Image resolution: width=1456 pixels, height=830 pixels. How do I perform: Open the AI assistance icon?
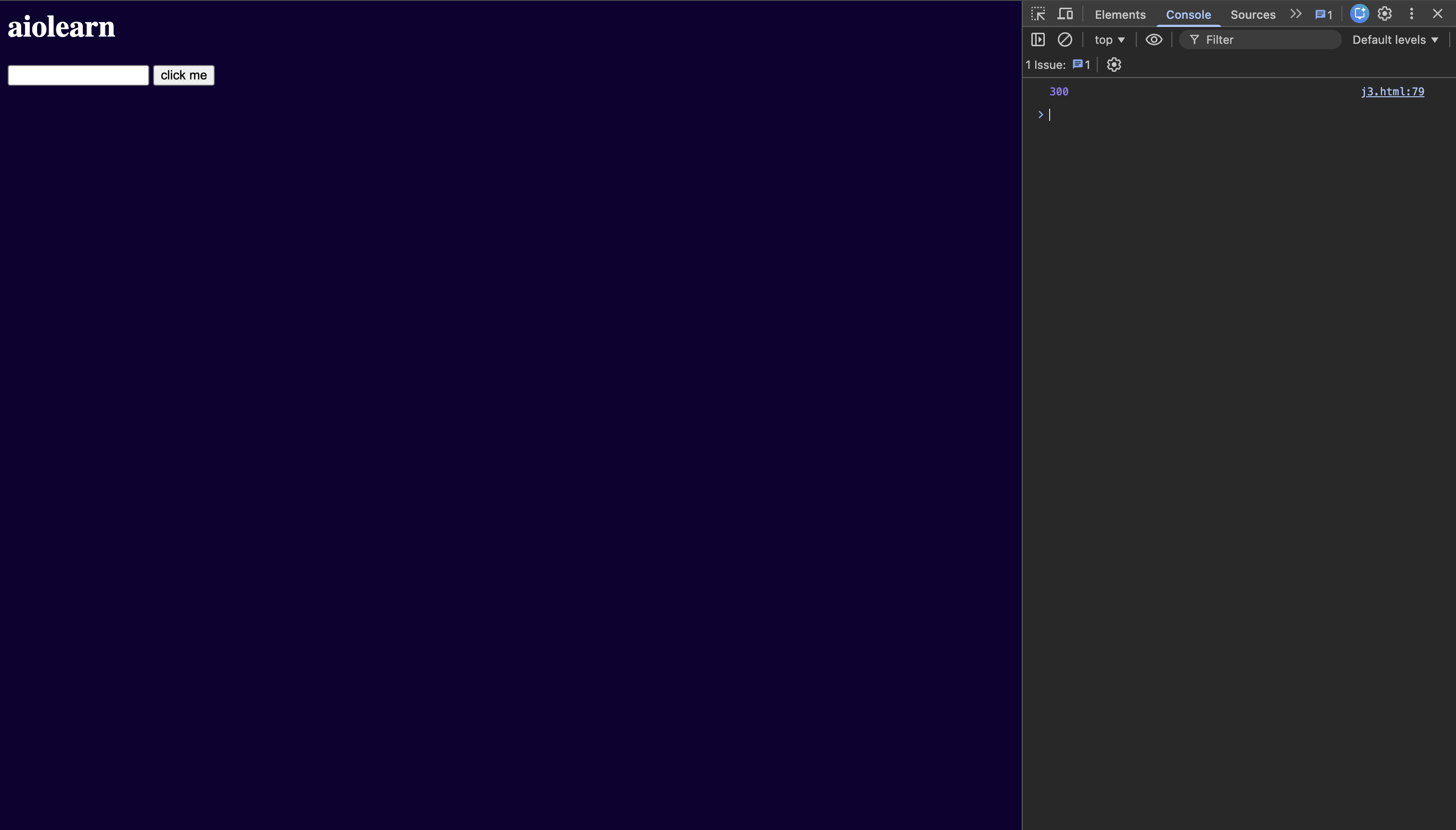click(1360, 13)
